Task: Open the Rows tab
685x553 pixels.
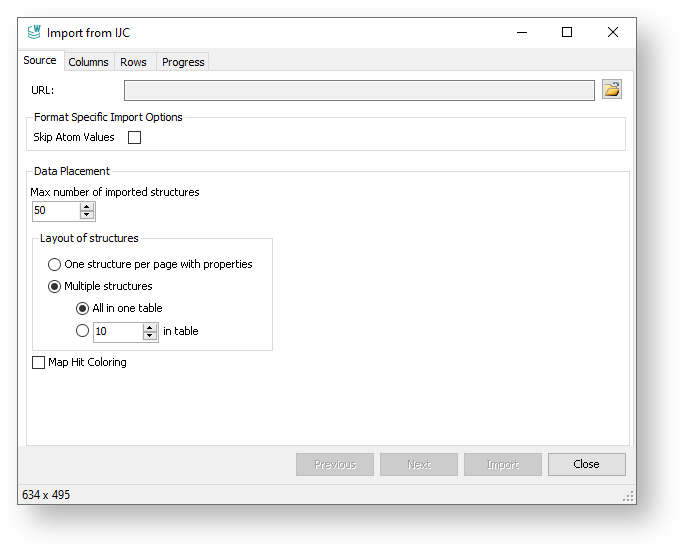Action: point(133,62)
